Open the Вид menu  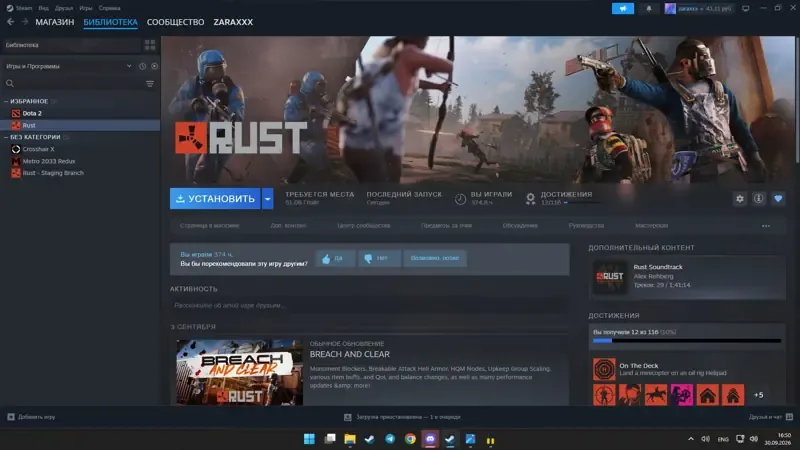pyautogui.click(x=43, y=8)
